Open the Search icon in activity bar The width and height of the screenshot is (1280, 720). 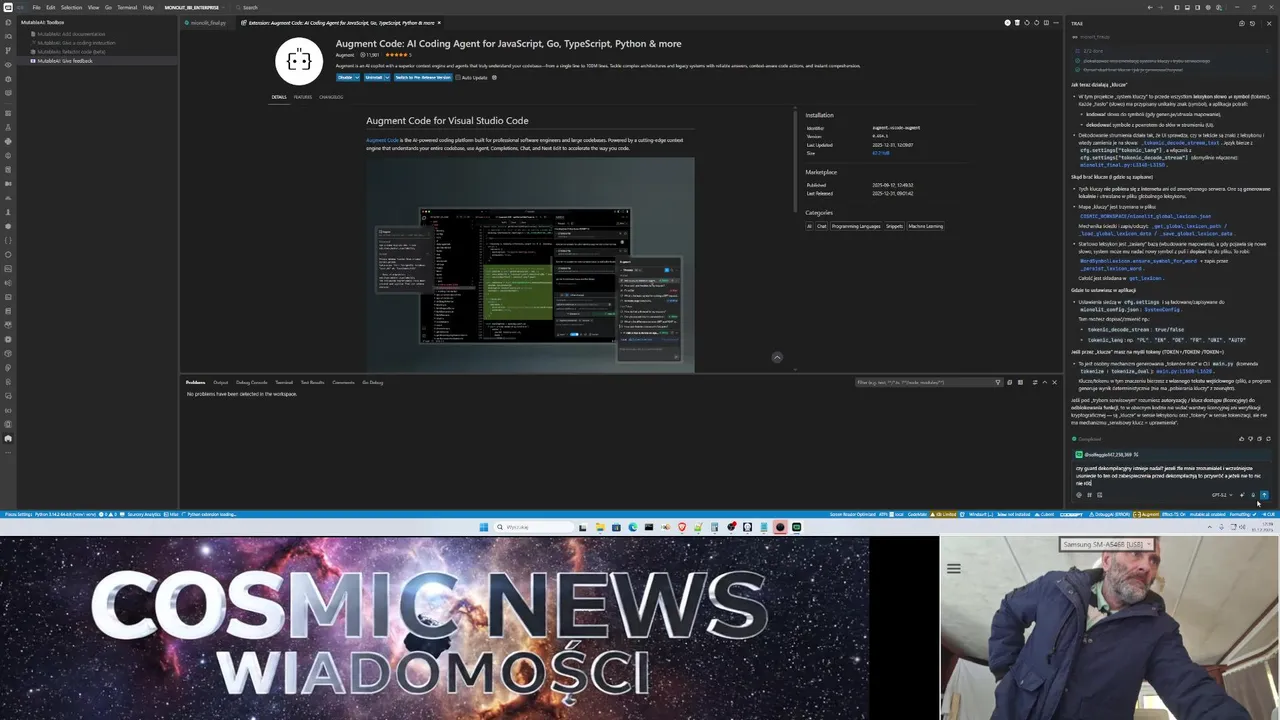(8, 36)
